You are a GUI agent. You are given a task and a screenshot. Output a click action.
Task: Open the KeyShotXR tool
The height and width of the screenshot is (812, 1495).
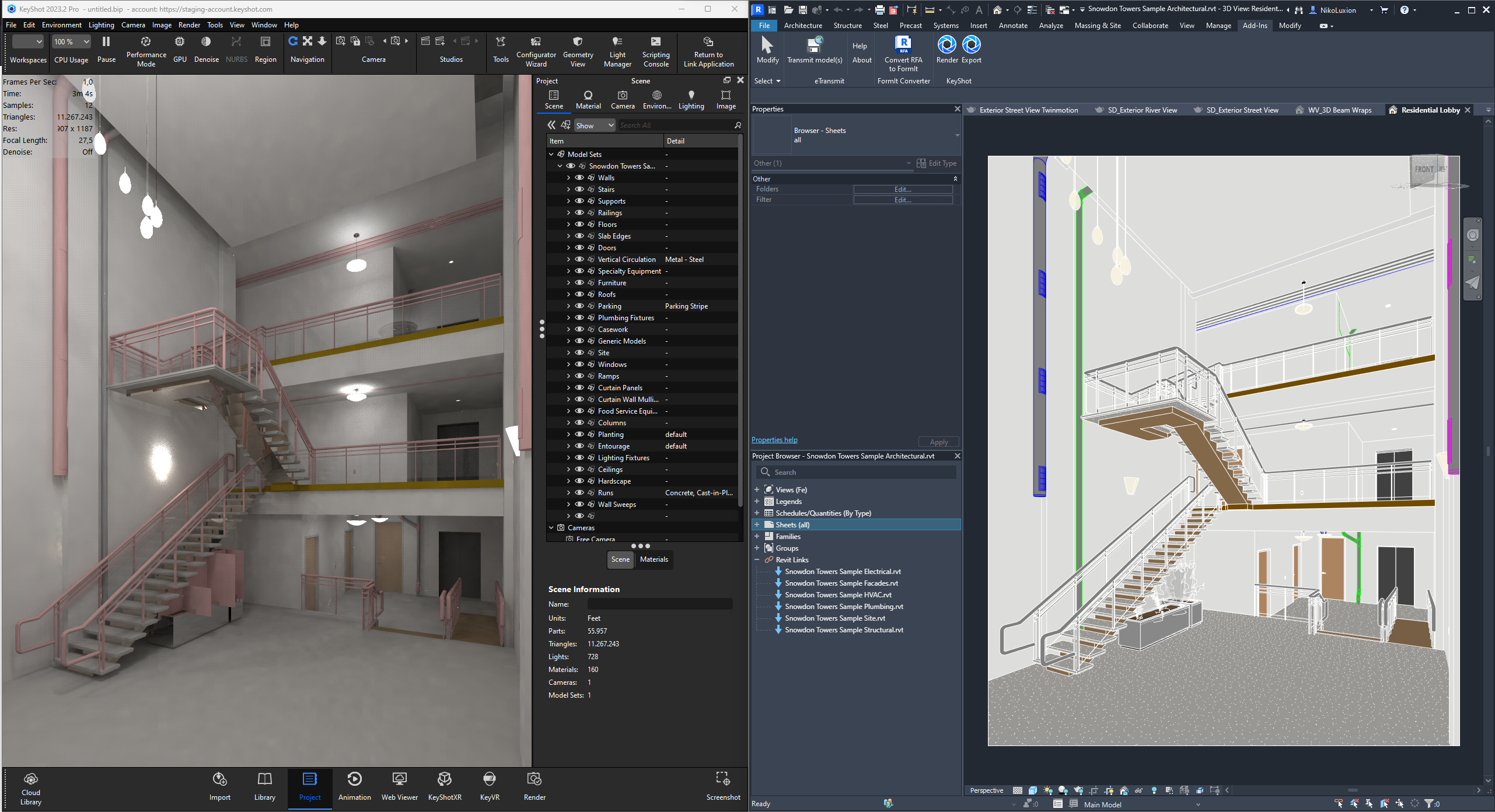[x=444, y=779]
